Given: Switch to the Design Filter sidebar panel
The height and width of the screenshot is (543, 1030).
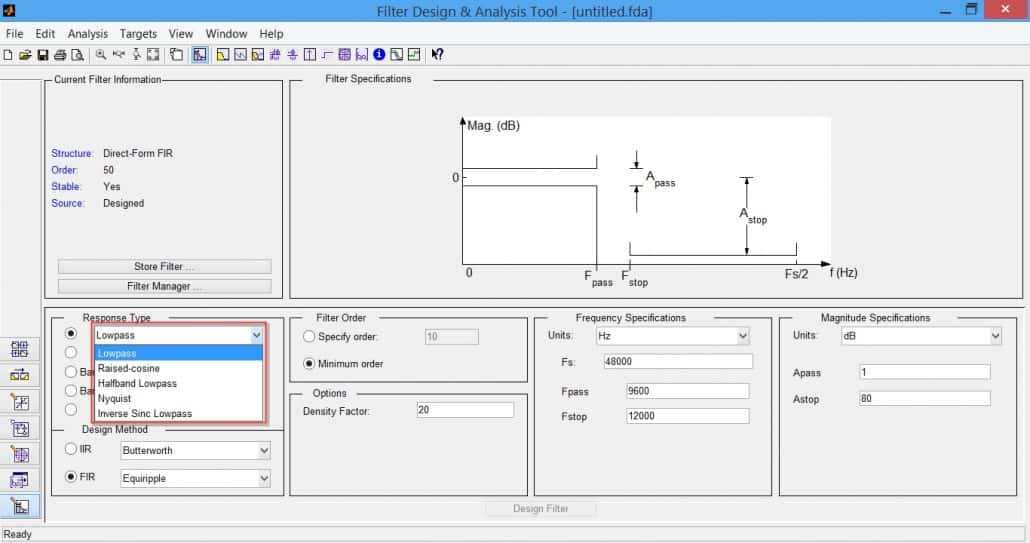Looking at the screenshot, I should (20, 506).
